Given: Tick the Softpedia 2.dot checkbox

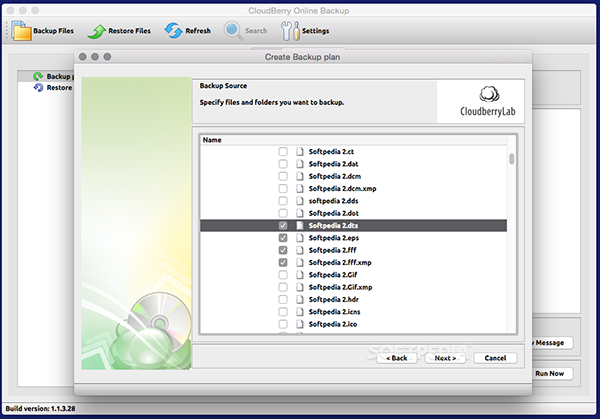Looking at the screenshot, I should [283, 213].
